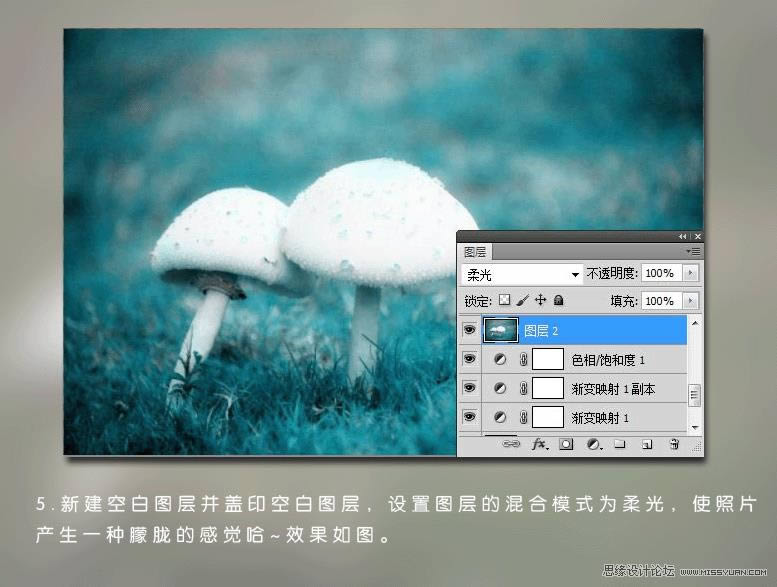Viewport: 777px width, 587px height.
Task: Hide the 渐变映射 1 layer eye icon
Action: point(469,417)
